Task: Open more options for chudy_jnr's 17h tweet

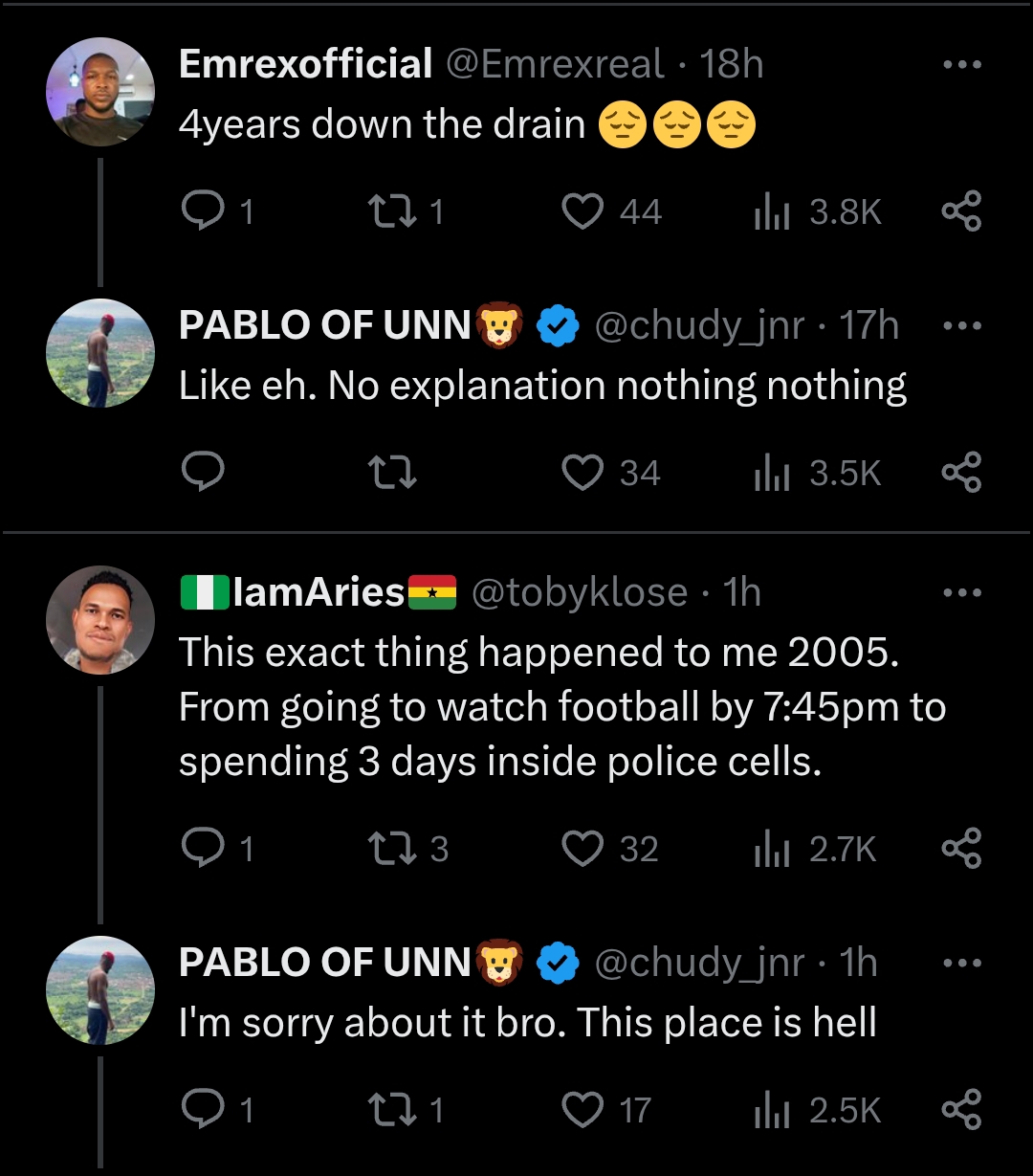Action: click(x=961, y=326)
